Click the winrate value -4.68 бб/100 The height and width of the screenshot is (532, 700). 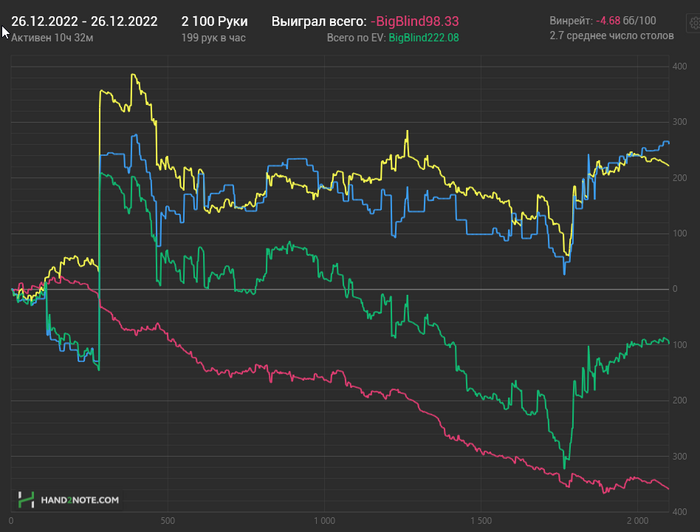(x=626, y=21)
